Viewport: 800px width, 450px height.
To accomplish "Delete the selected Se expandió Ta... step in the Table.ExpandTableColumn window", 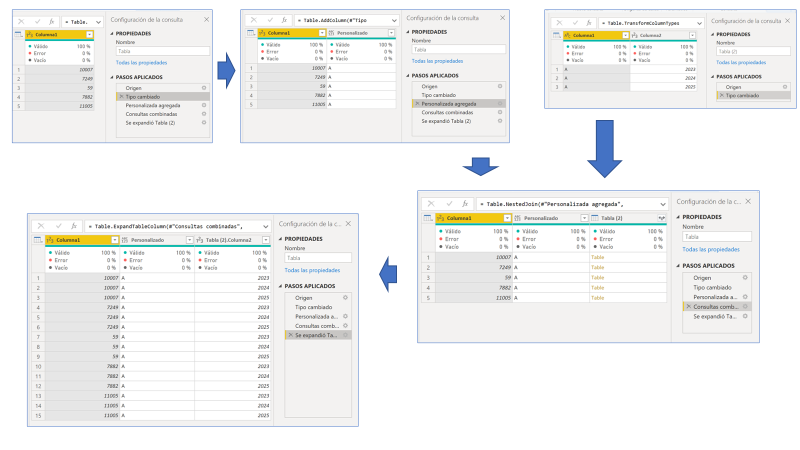I will [291, 335].
